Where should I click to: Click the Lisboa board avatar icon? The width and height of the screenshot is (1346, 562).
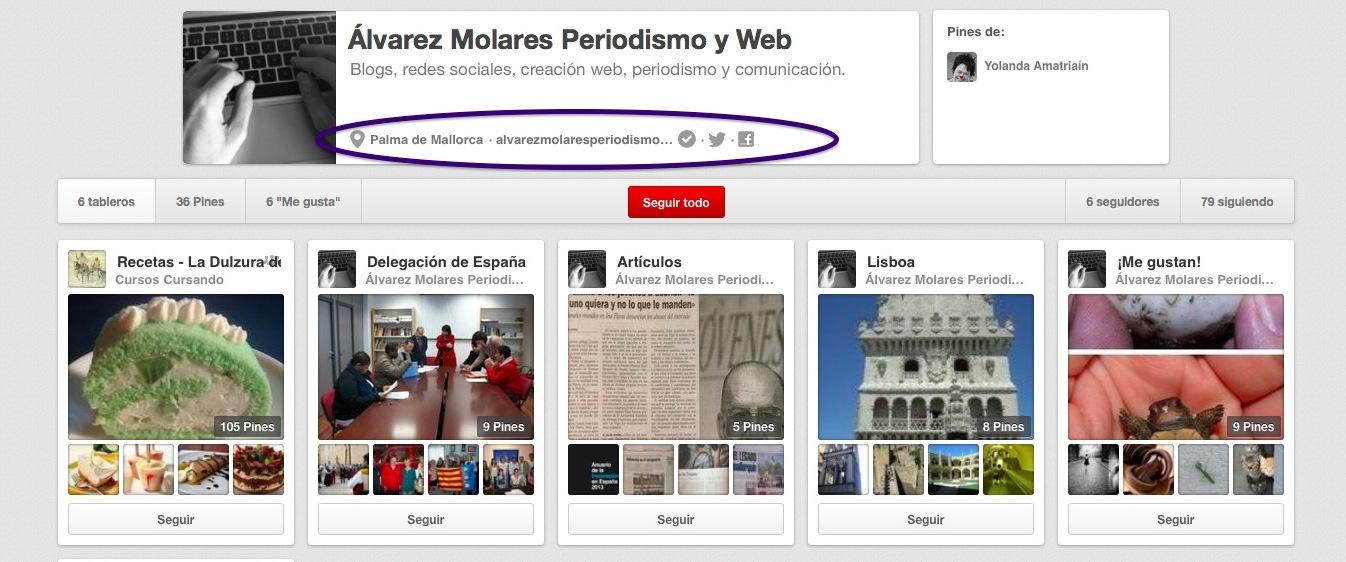(x=837, y=269)
